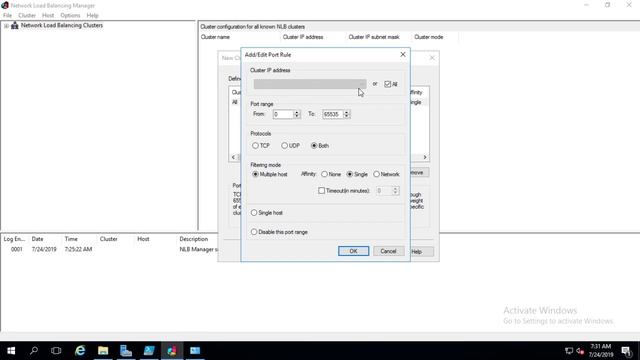Click Network Load Balancing Clusters tree icon
This screenshot has height=360, width=640.
(x=15, y=25)
